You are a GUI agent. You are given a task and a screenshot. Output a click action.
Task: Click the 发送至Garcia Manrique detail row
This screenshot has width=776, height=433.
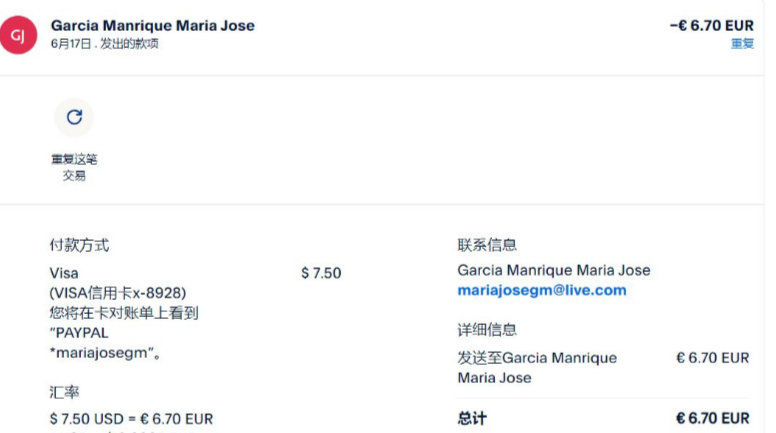pos(537,367)
